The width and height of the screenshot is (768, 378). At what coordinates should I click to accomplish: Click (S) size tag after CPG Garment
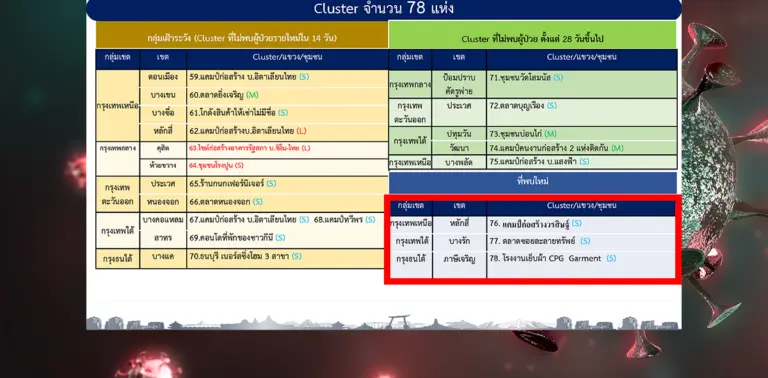point(611,258)
